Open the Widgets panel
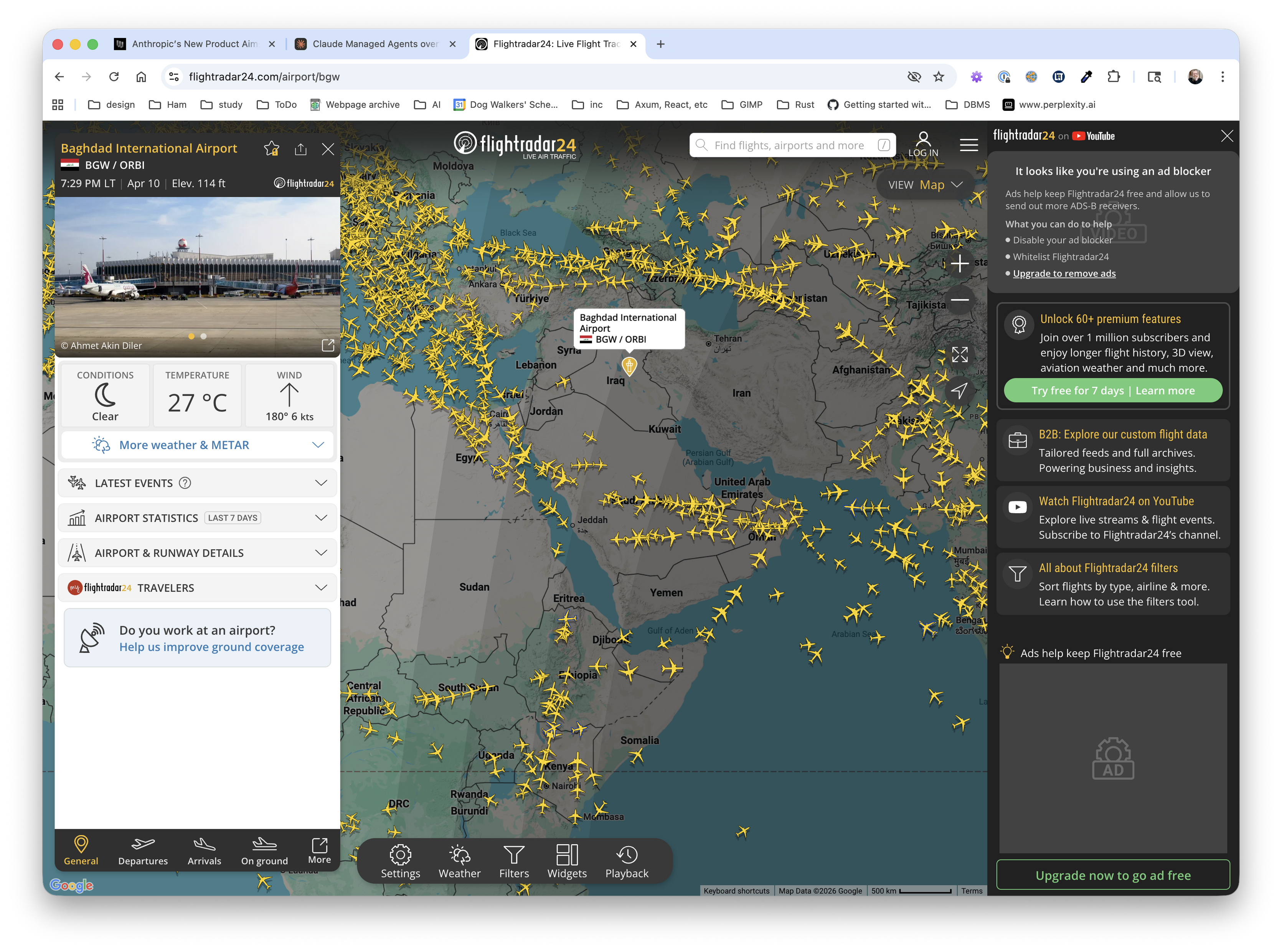This screenshot has height=952, width=1282. (567, 862)
